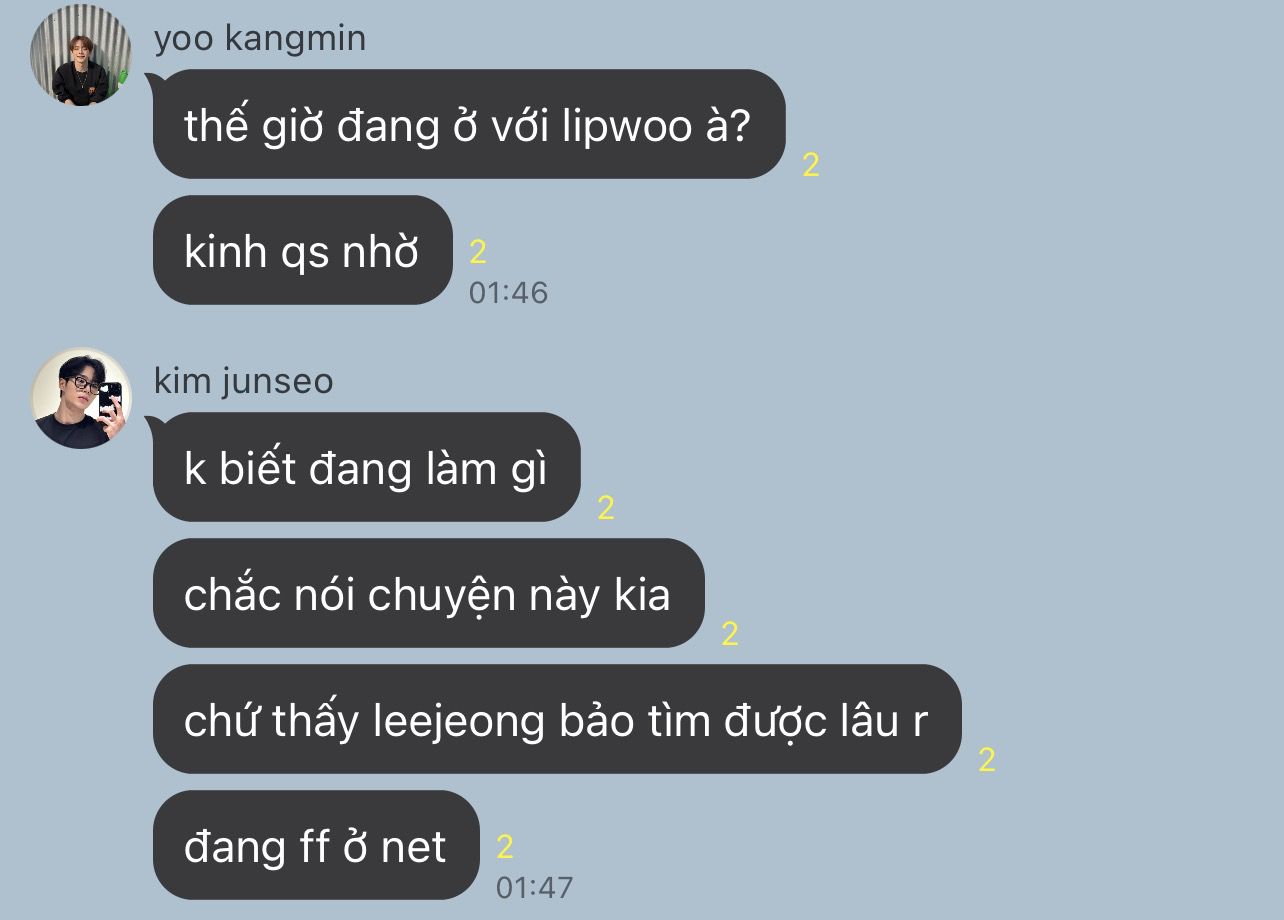The width and height of the screenshot is (1284, 920).
Task: Select message "k biết đang làm gì"
Action: (x=367, y=467)
